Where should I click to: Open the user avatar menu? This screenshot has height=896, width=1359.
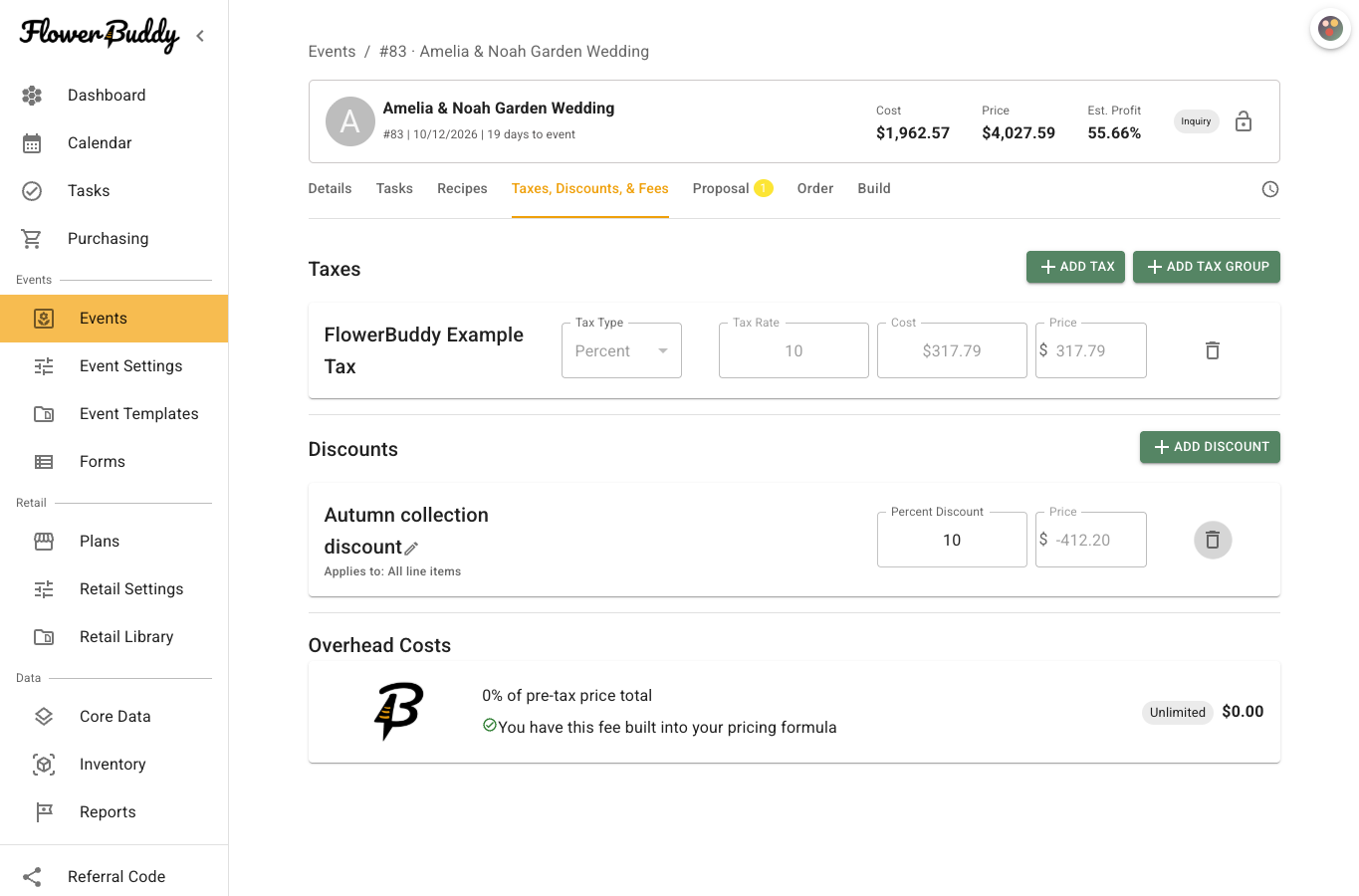pos(1330,29)
